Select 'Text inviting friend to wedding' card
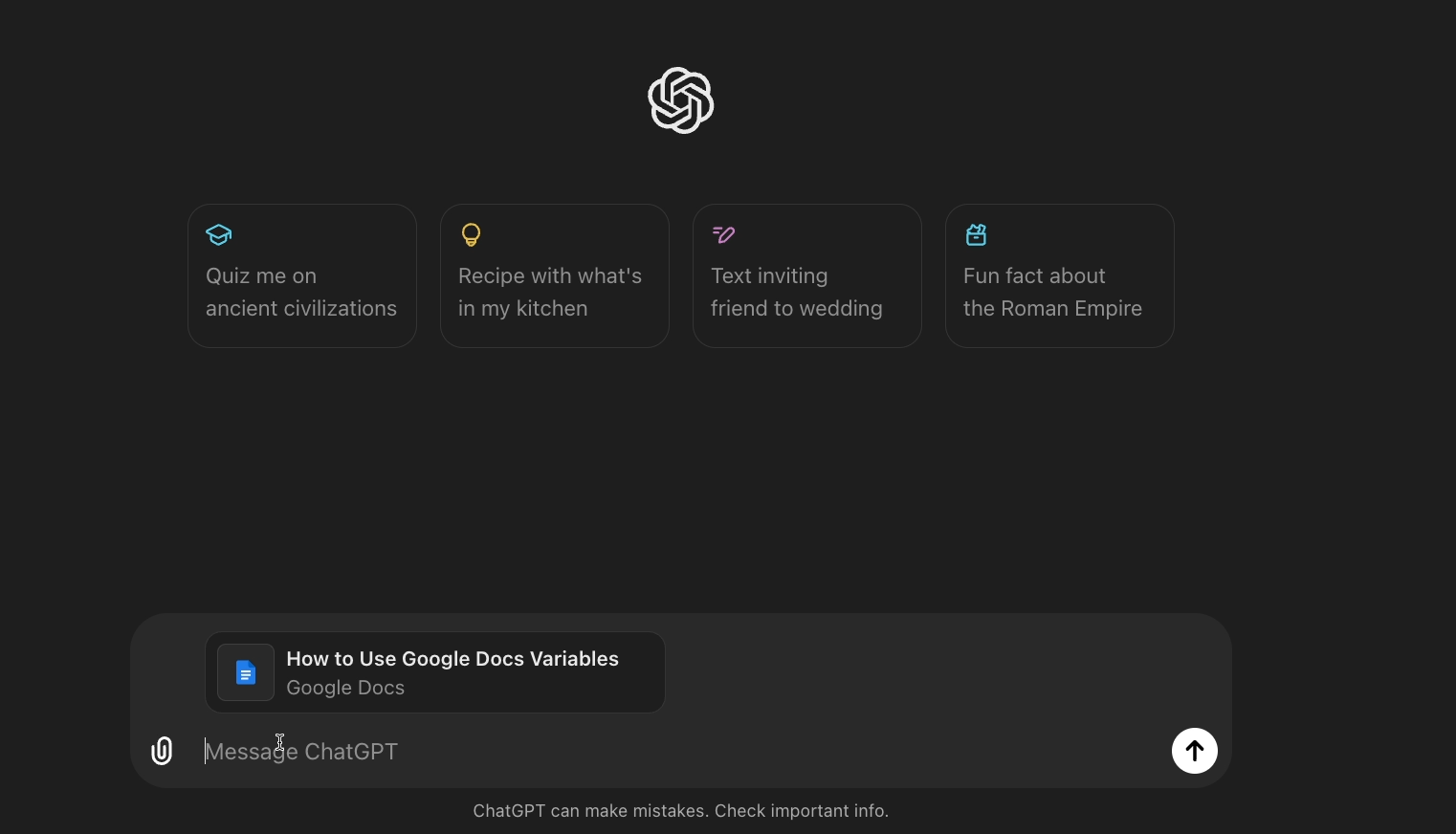 click(x=807, y=275)
